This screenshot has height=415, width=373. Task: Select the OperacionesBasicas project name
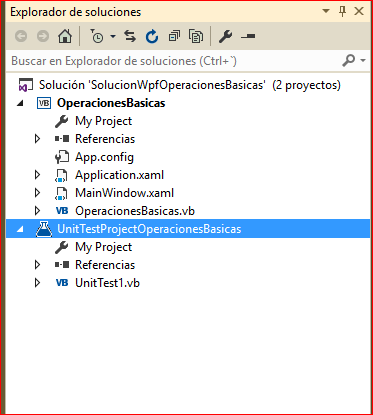click(x=111, y=103)
